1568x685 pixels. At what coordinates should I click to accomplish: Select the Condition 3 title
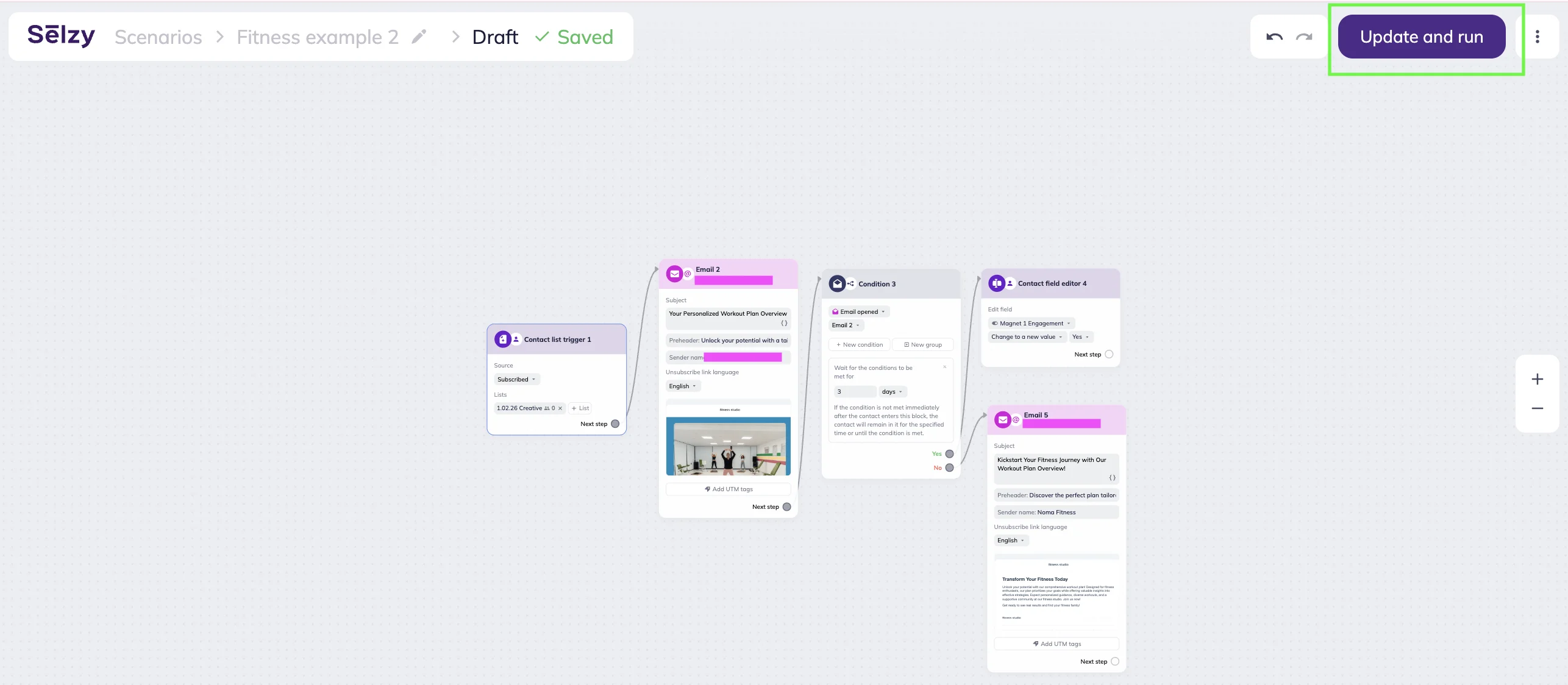(x=877, y=284)
